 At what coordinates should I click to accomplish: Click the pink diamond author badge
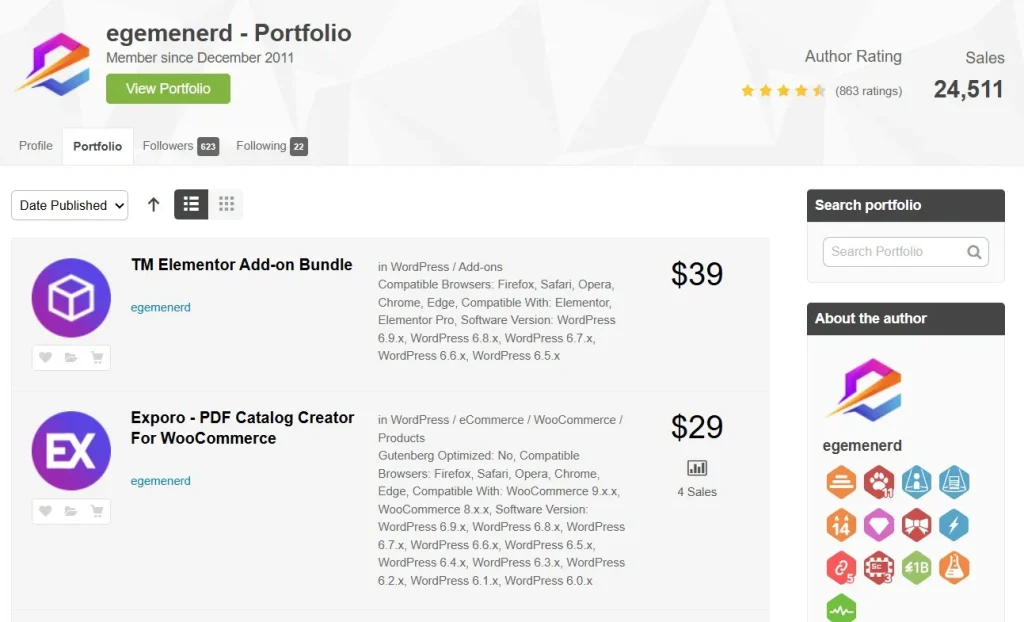[x=878, y=525]
